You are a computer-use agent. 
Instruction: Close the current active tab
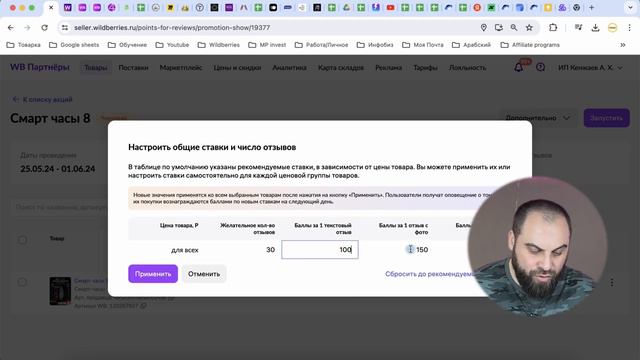click(x=51, y=8)
